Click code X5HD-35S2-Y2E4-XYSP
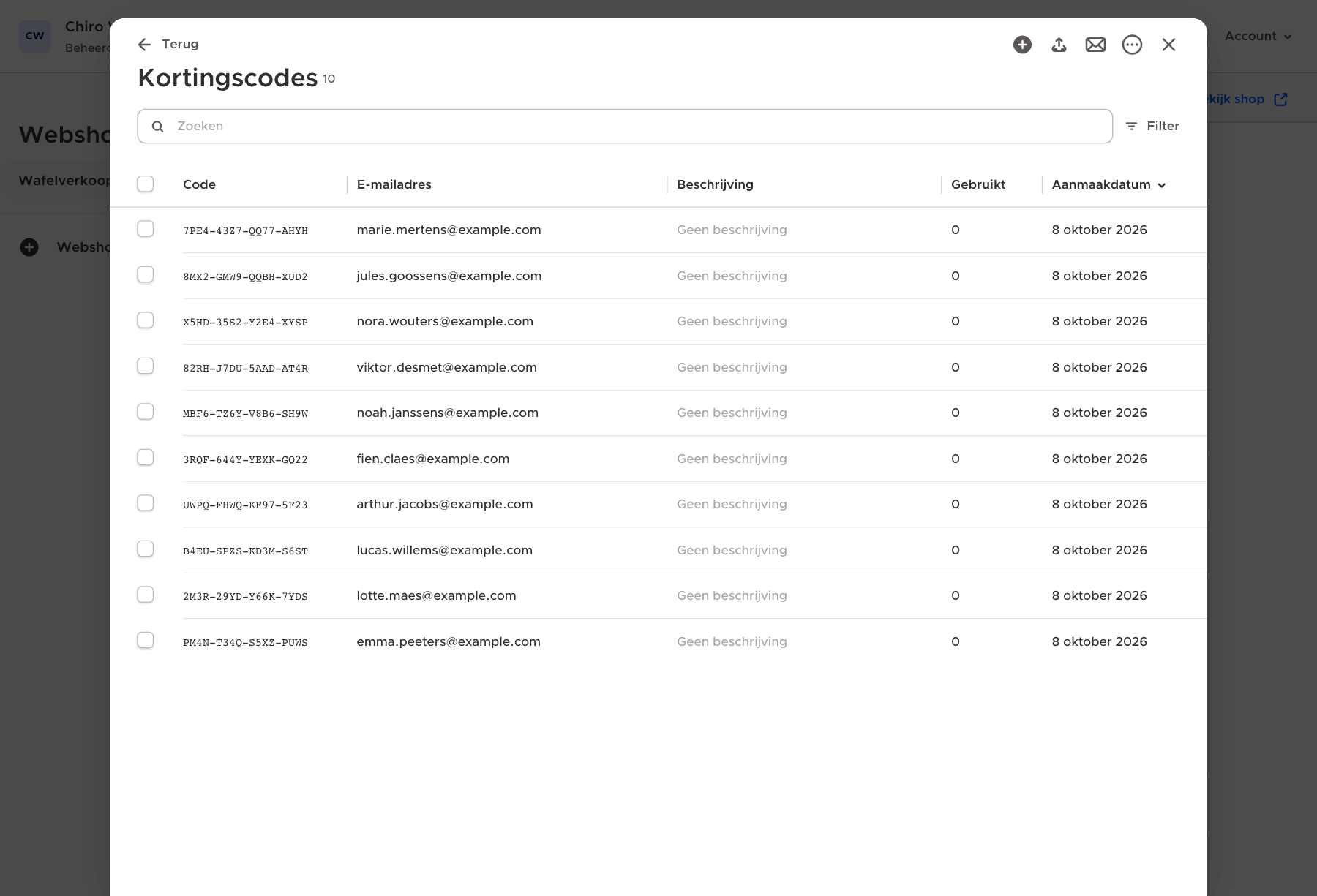1317x896 pixels. [x=245, y=322]
